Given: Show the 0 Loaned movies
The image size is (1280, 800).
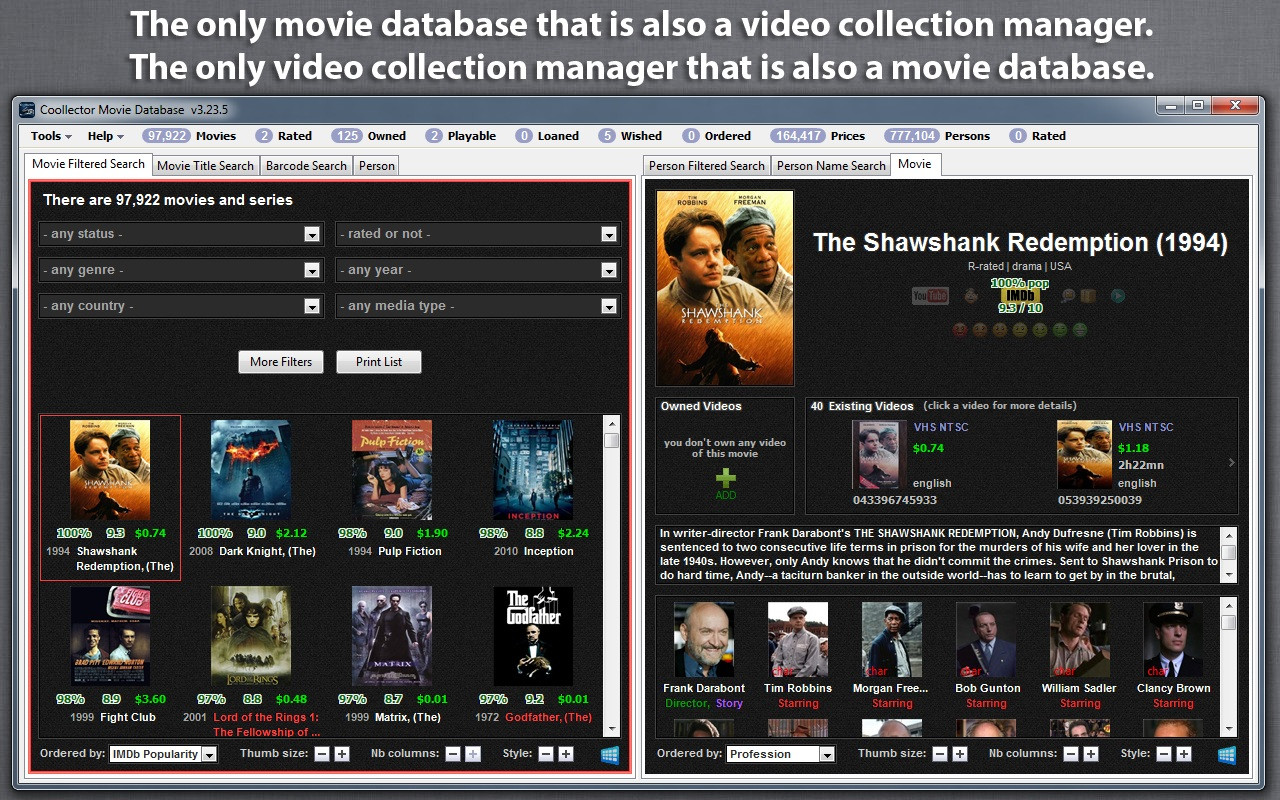Looking at the screenshot, I should [547, 136].
